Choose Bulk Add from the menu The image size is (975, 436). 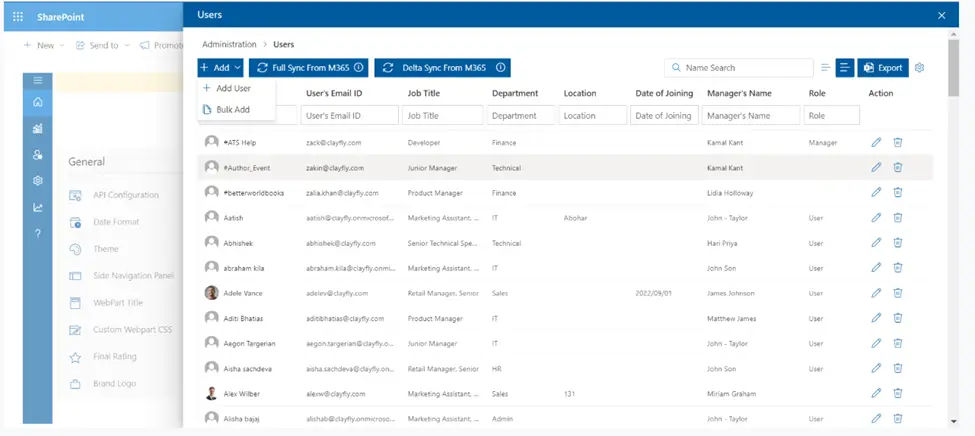coord(233,109)
